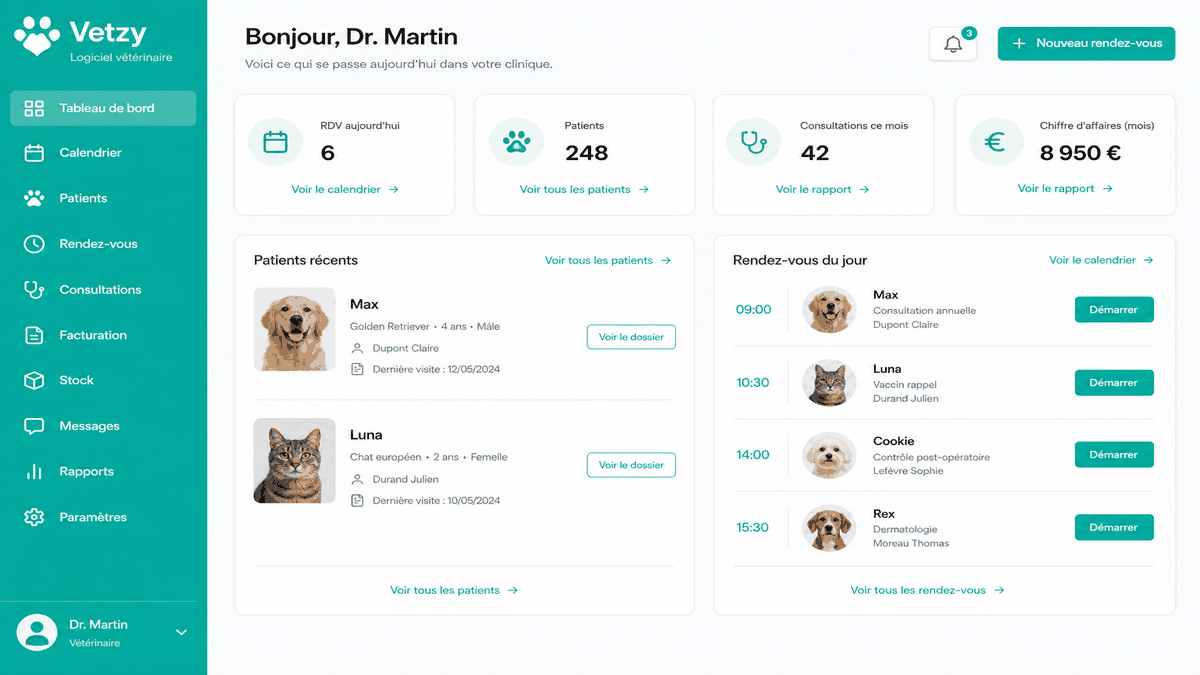Click the notification badge showing 3

[x=969, y=33]
